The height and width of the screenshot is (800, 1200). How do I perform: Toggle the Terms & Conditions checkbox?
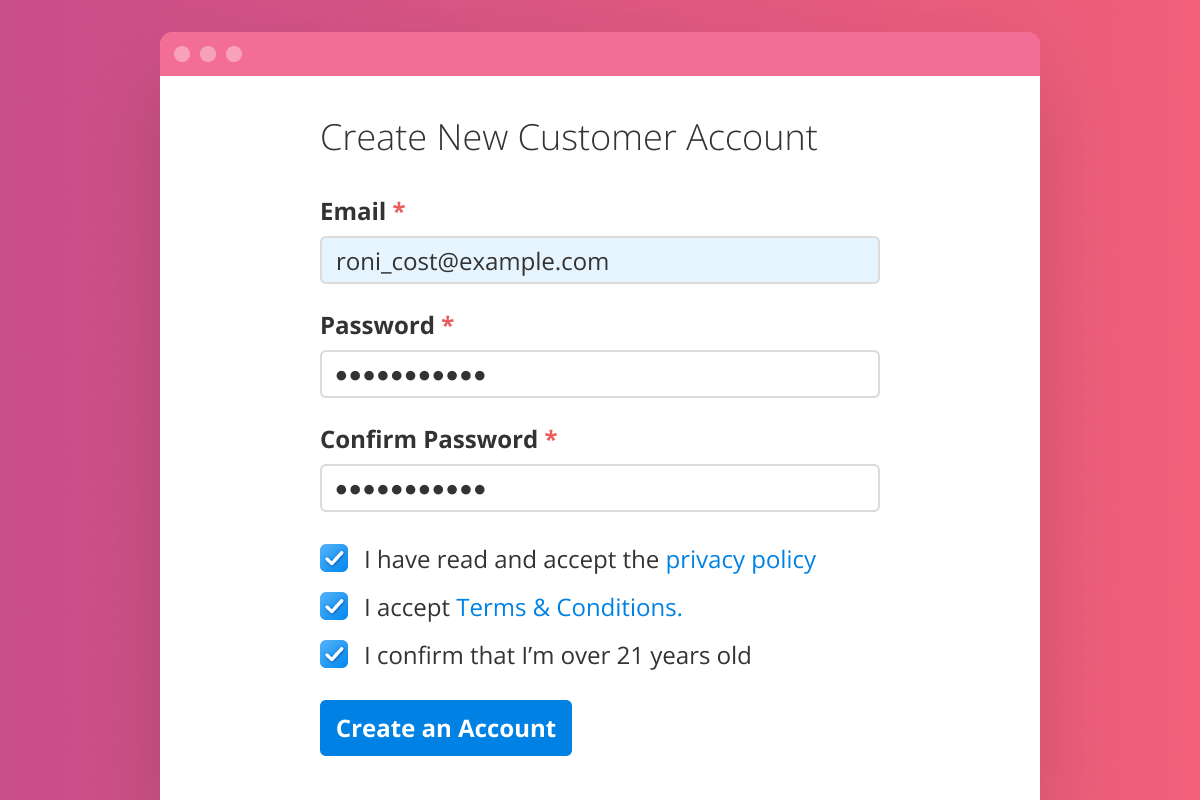(334, 607)
